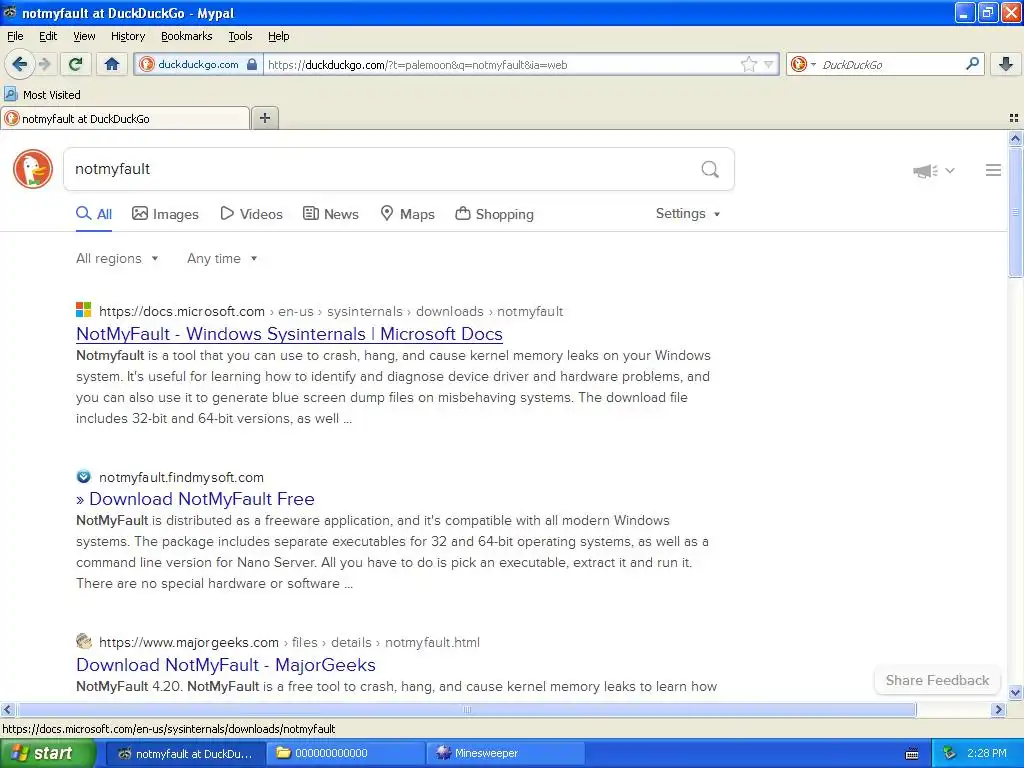Open the Edit menu
1024x768 pixels.
tap(48, 36)
